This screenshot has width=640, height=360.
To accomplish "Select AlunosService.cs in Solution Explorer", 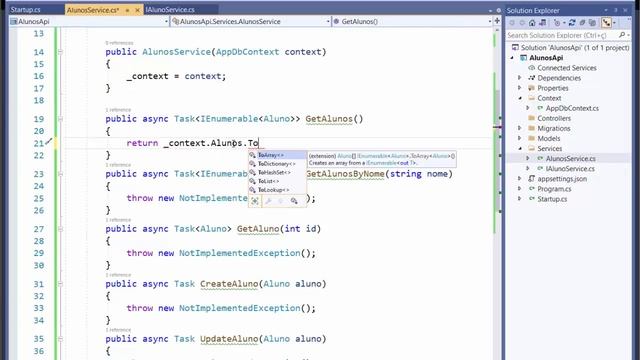I will [570, 158].
